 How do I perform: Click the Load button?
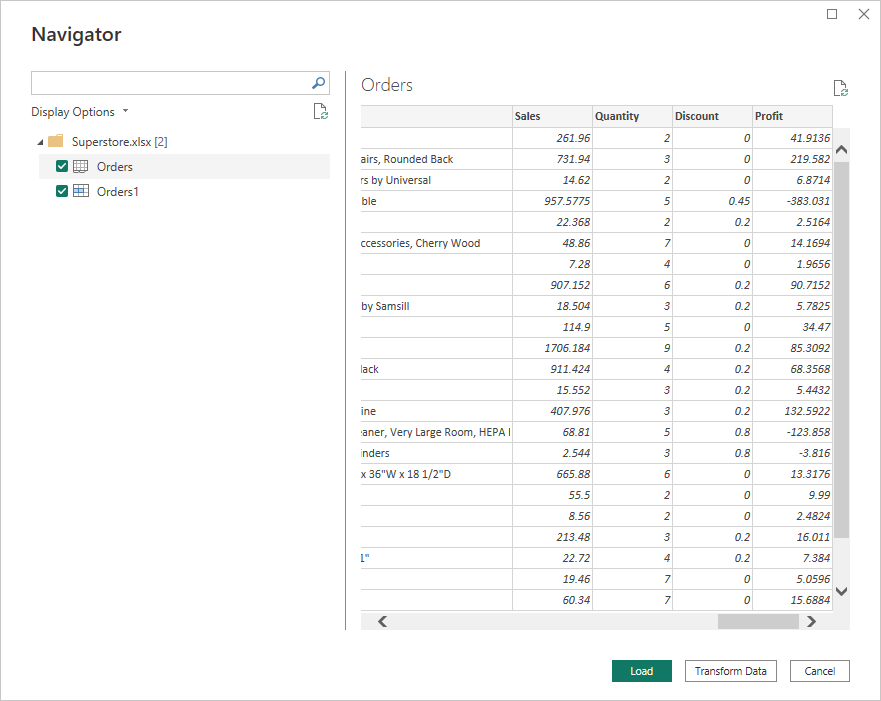click(642, 671)
